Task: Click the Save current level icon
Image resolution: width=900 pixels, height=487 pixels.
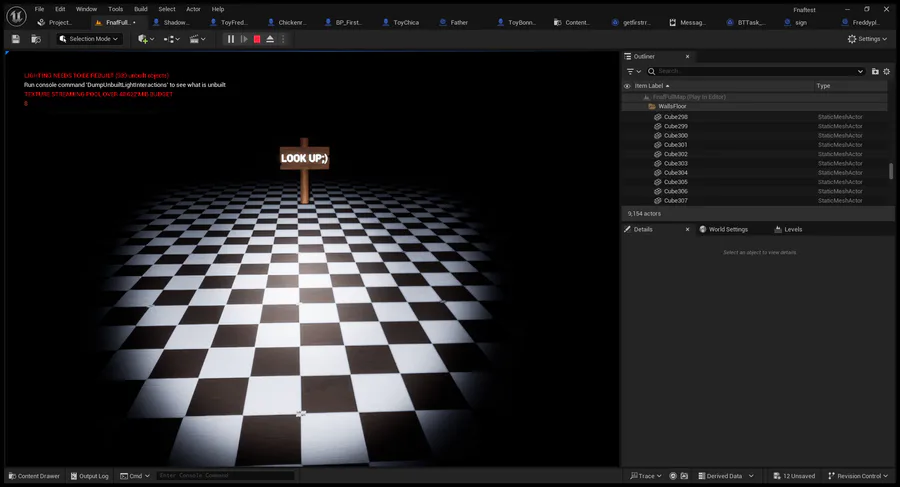Action: click(16, 39)
